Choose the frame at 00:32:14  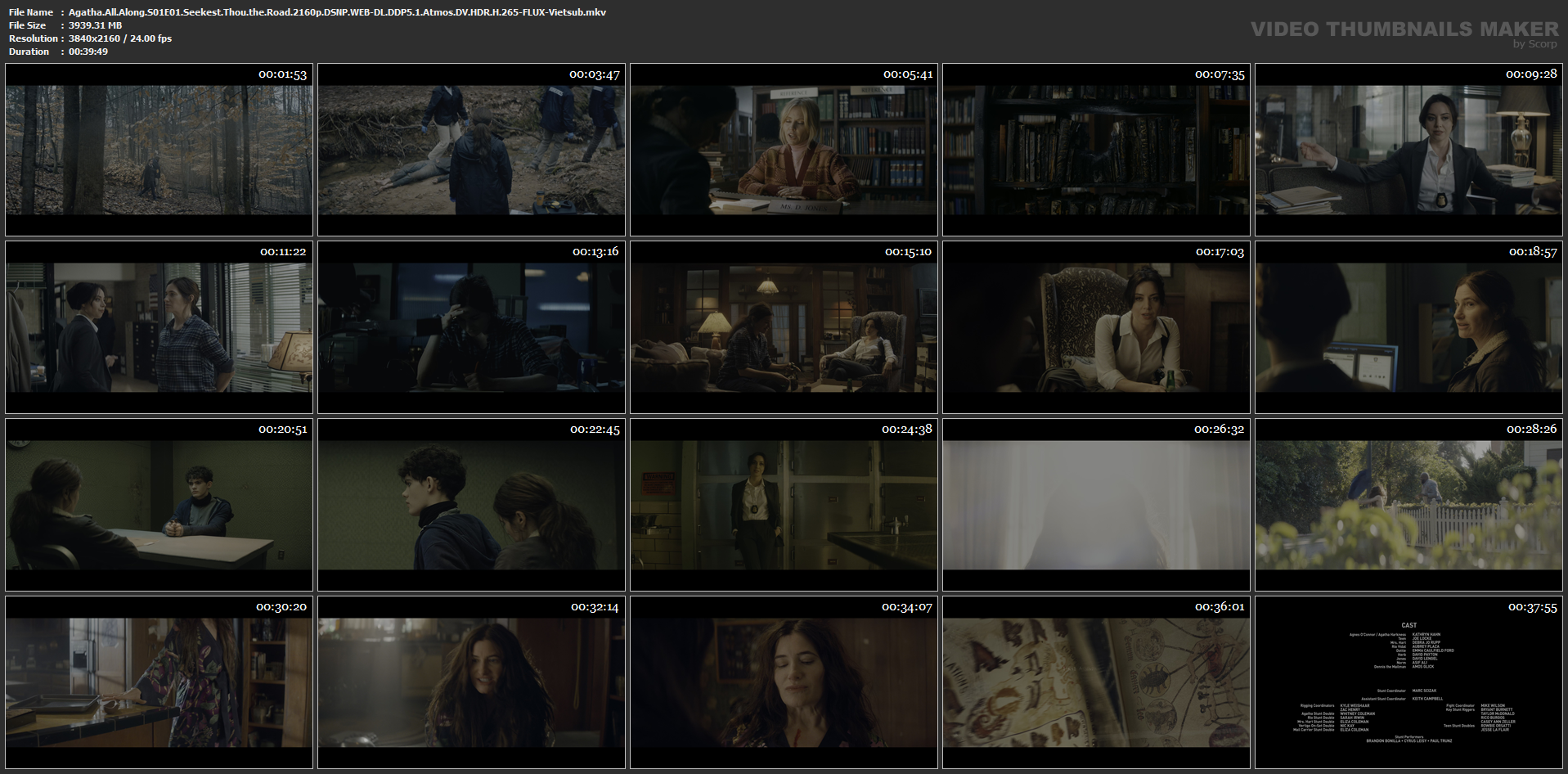[471, 682]
